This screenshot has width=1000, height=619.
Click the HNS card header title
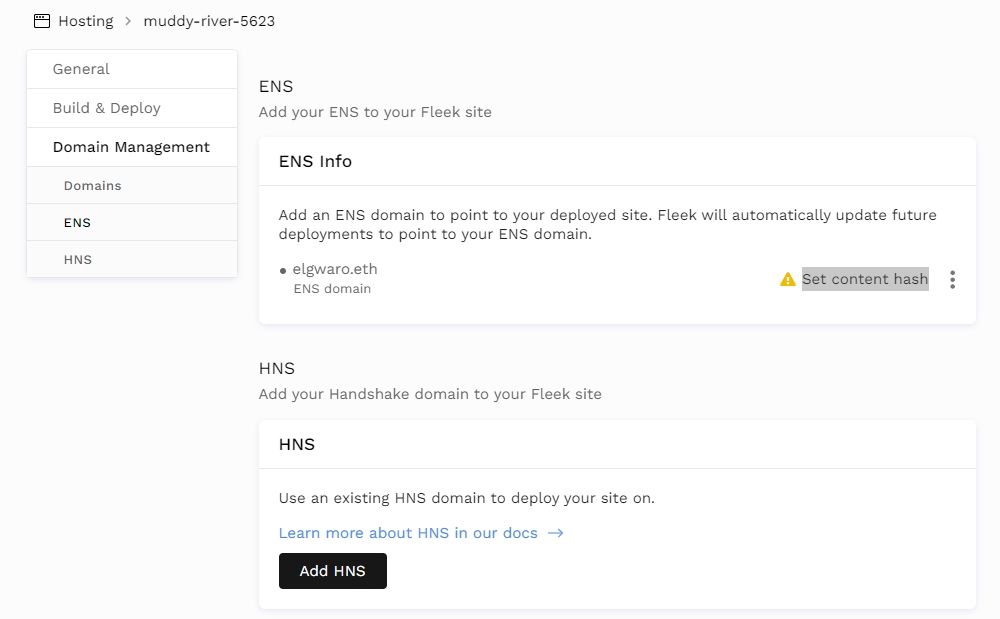(x=297, y=444)
